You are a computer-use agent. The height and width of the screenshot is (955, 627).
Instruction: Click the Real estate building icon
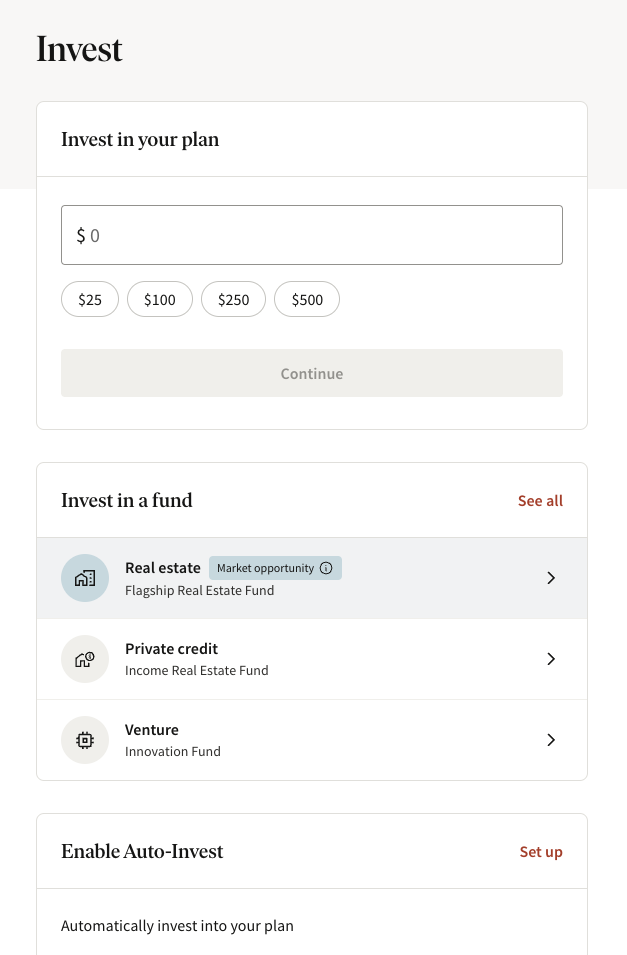pyautogui.click(x=85, y=578)
